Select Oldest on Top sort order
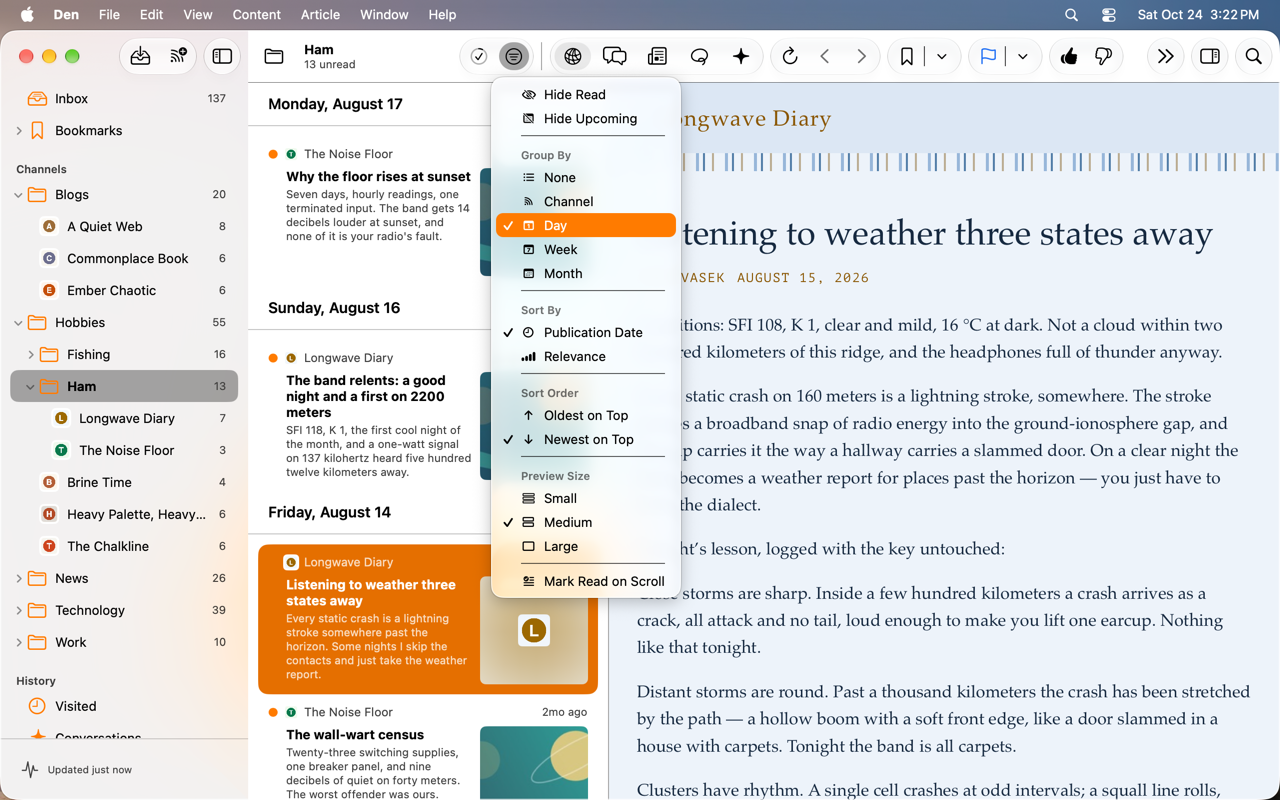The image size is (1280, 800). pyautogui.click(x=586, y=415)
